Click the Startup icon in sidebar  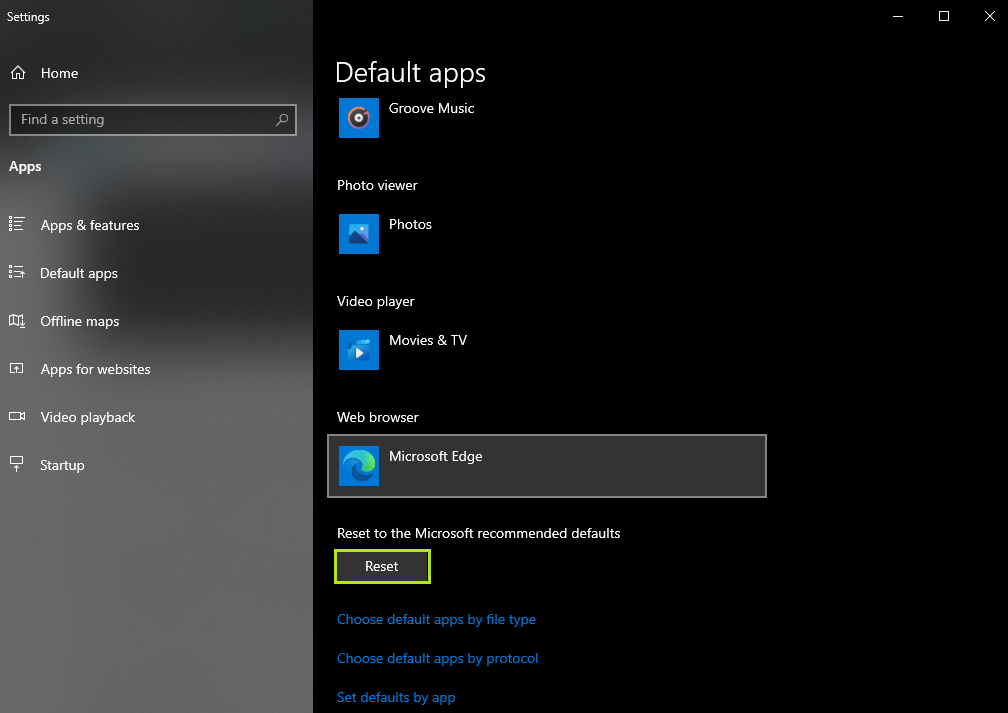(x=17, y=464)
